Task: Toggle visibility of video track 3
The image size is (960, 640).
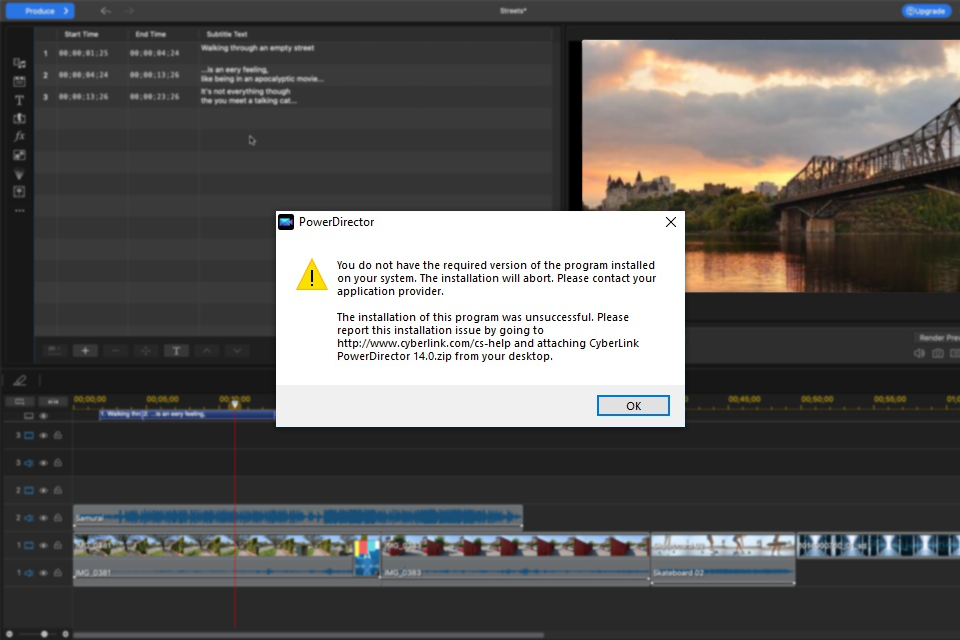Action: click(x=43, y=435)
